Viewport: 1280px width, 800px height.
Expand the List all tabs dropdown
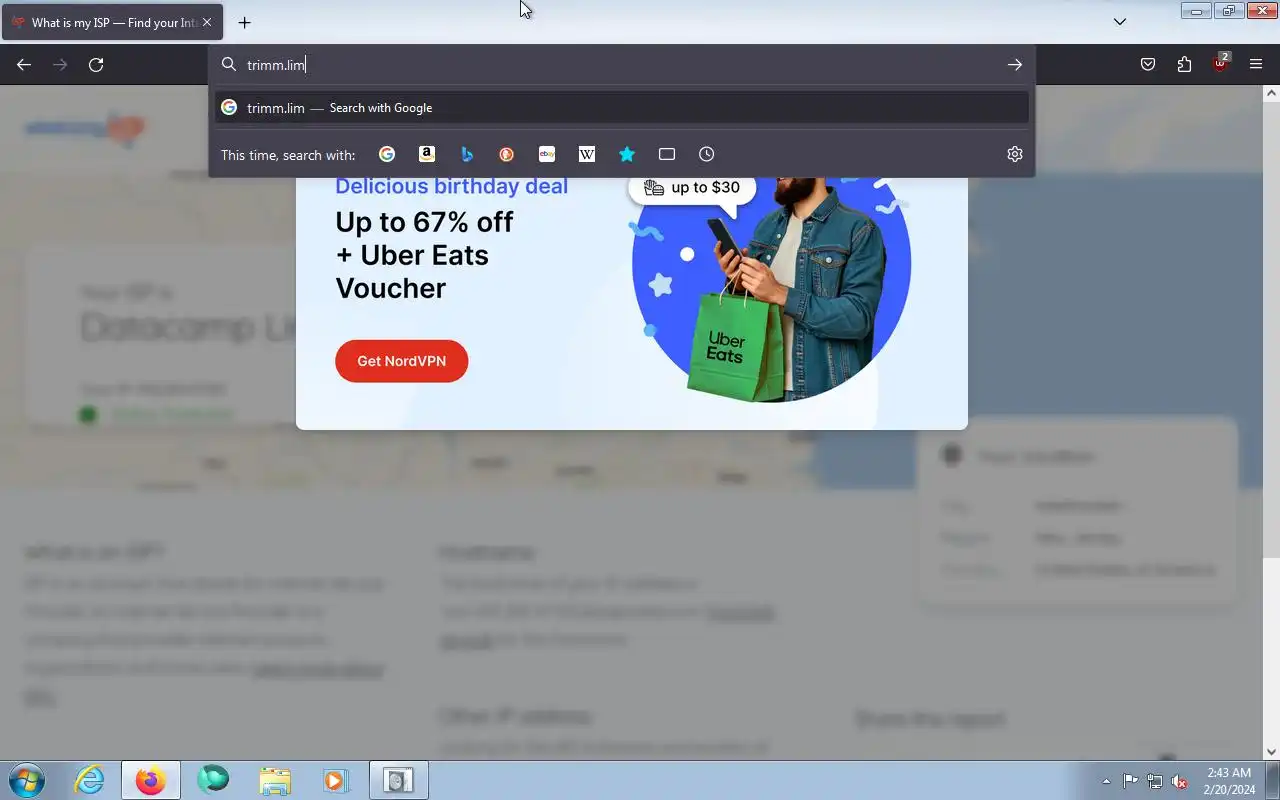click(x=1120, y=22)
